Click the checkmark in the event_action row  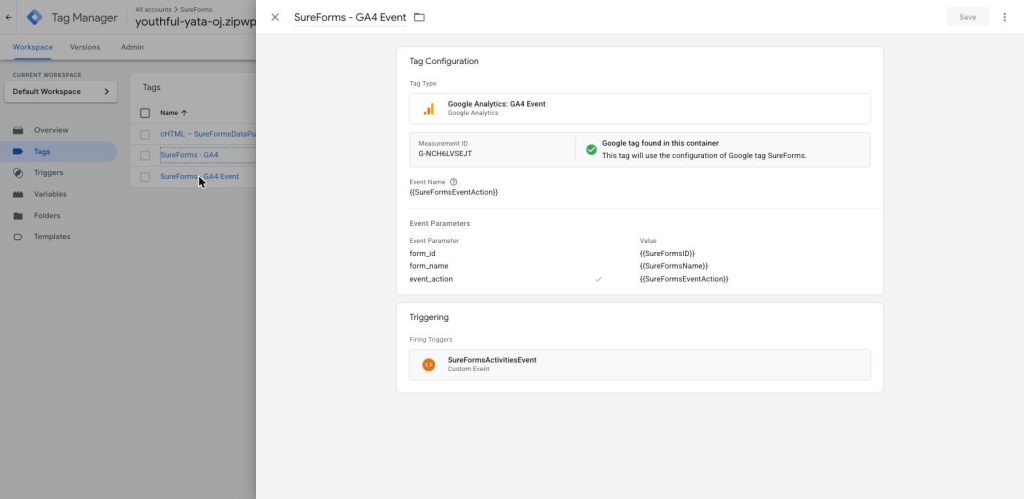pyautogui.click(x=598, y=279)
